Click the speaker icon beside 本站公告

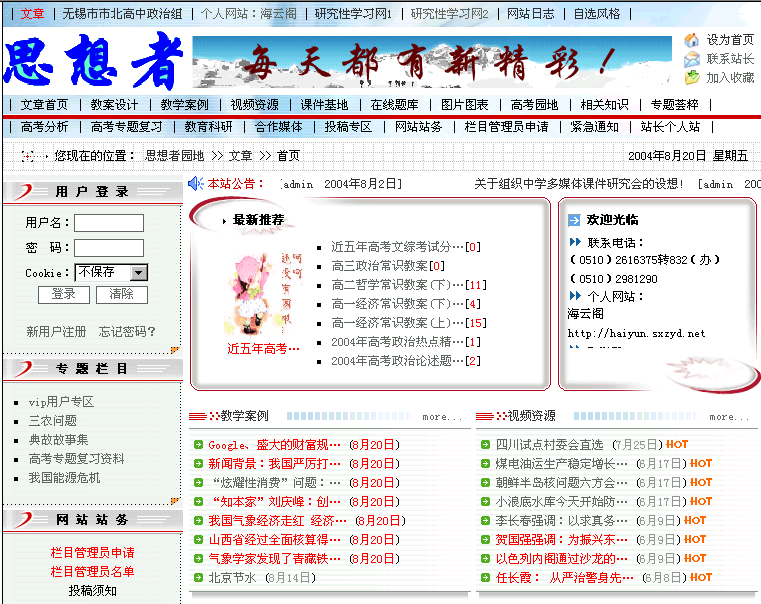click(x=196, y=184)
